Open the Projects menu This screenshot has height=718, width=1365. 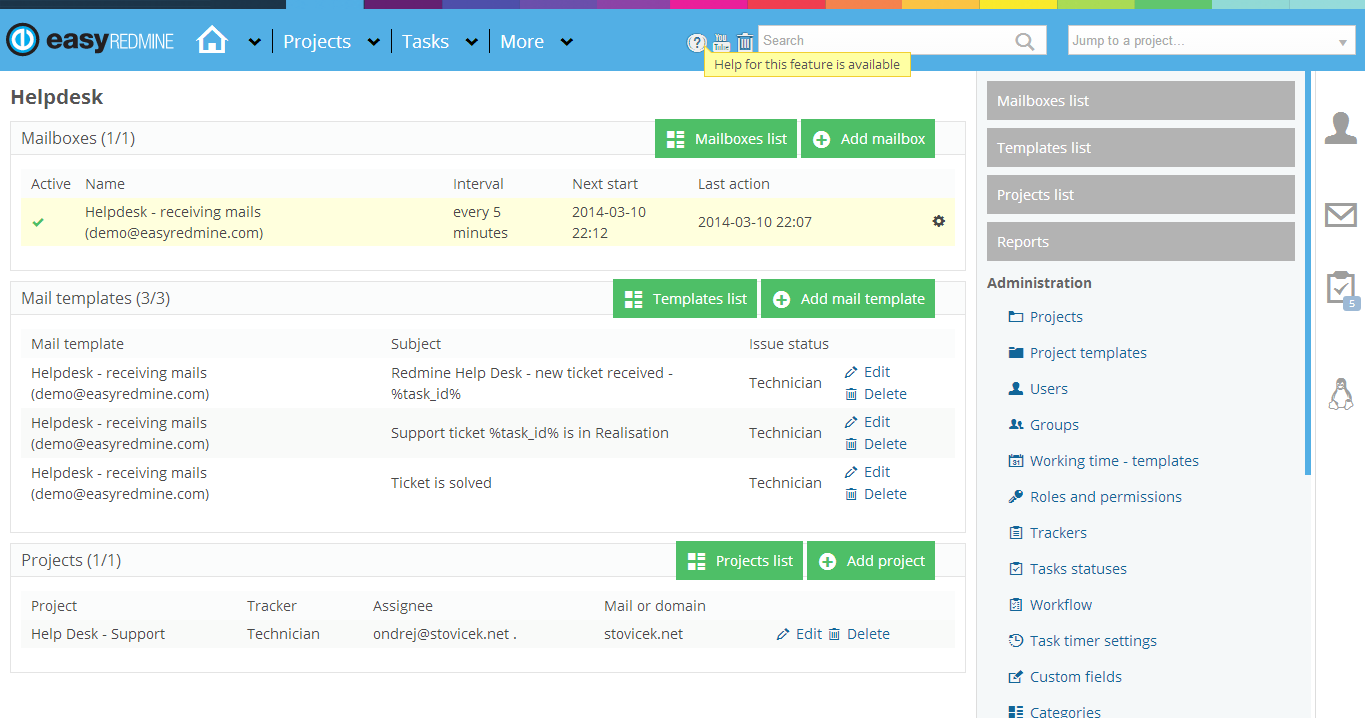click(317, 42)
